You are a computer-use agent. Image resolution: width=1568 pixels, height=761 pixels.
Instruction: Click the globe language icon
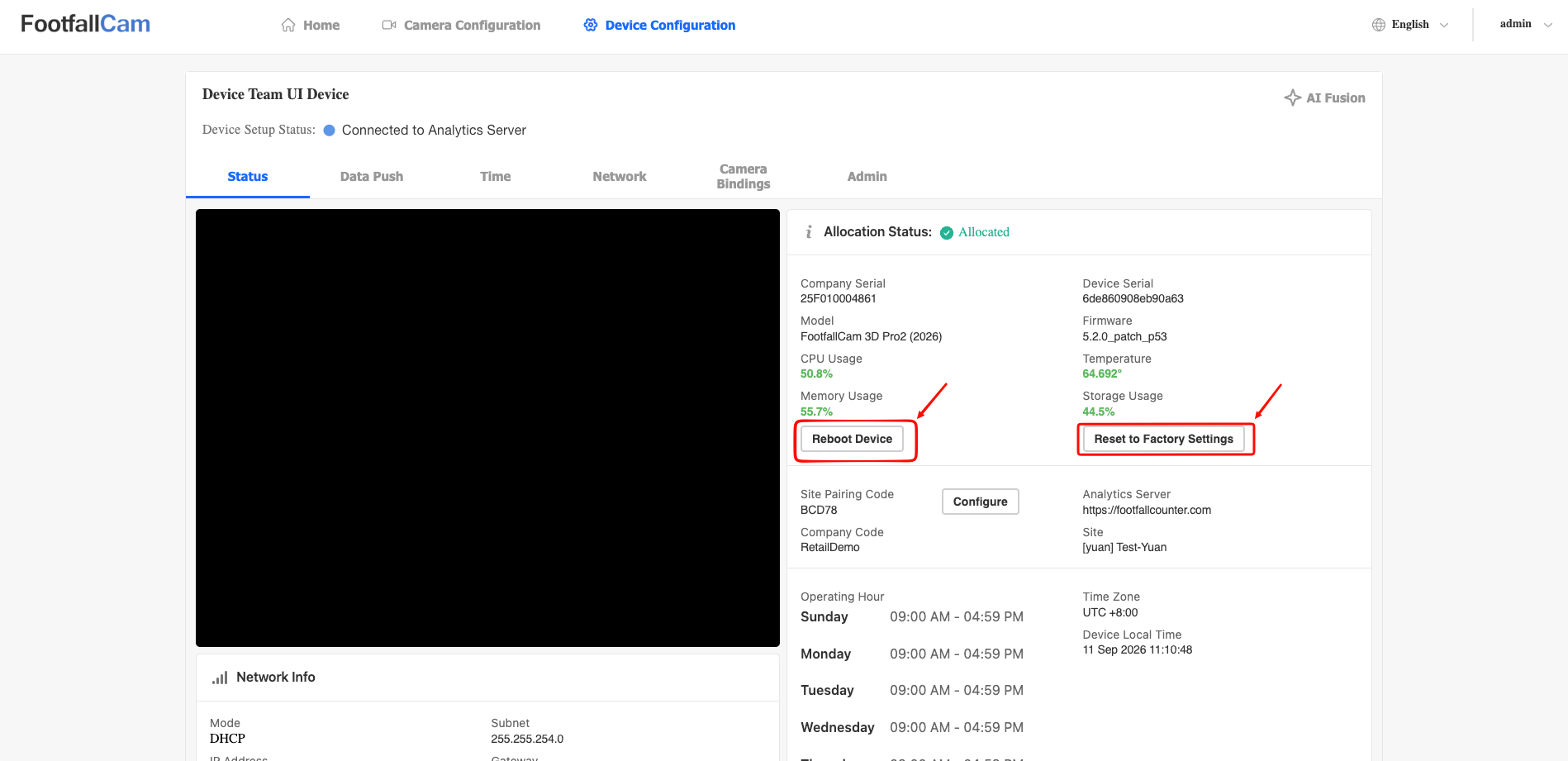click(x=1379, y=25)
